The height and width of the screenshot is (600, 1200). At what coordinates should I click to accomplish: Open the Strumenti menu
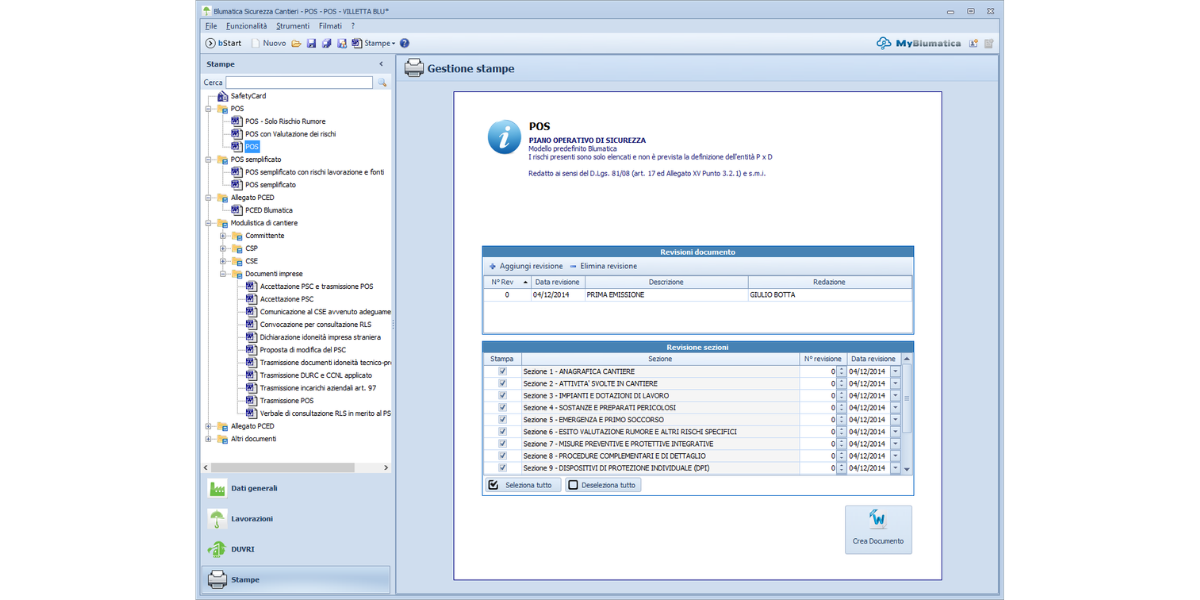pos(293,25)
